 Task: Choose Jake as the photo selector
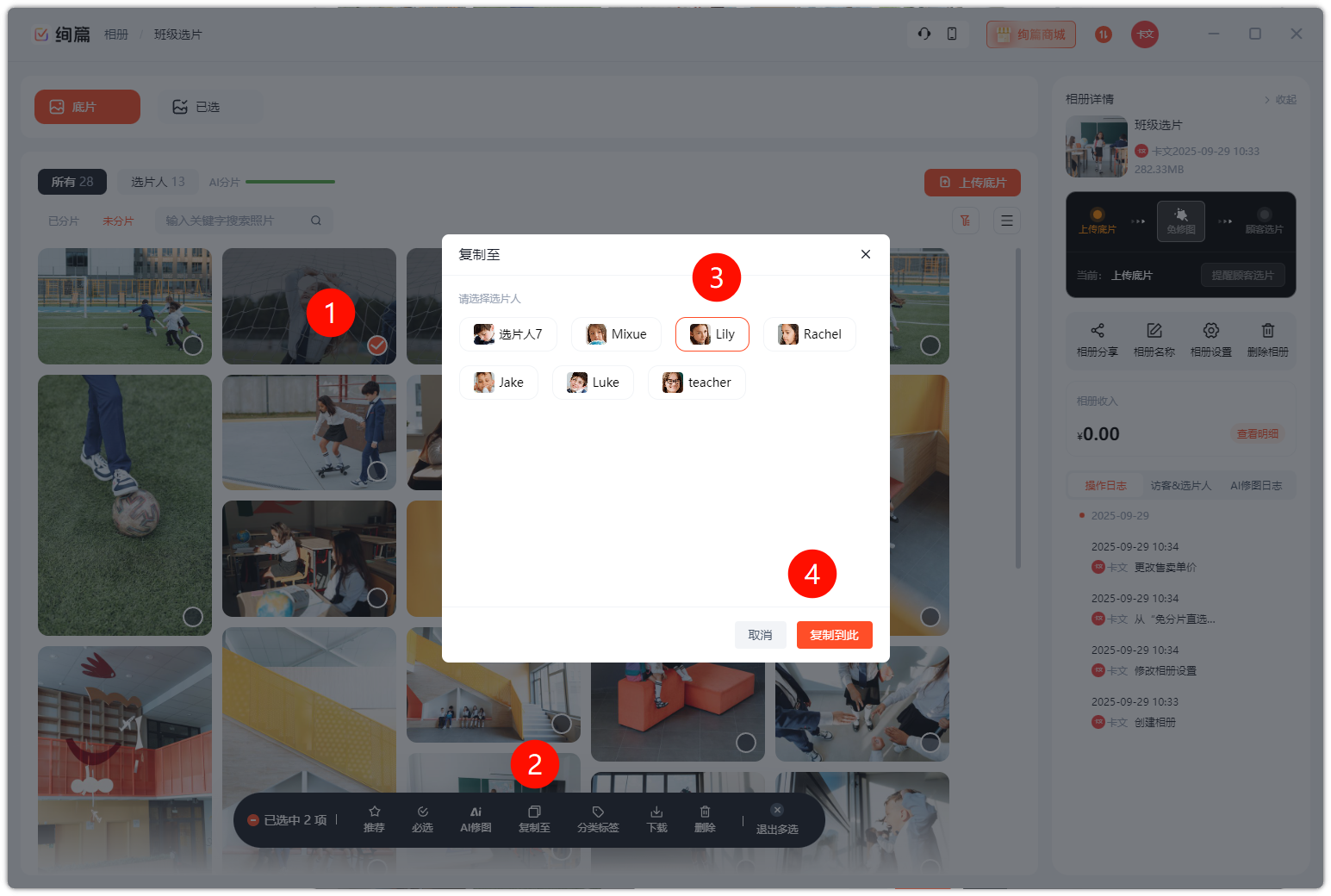pyautogui.click(x=499, y=383)
